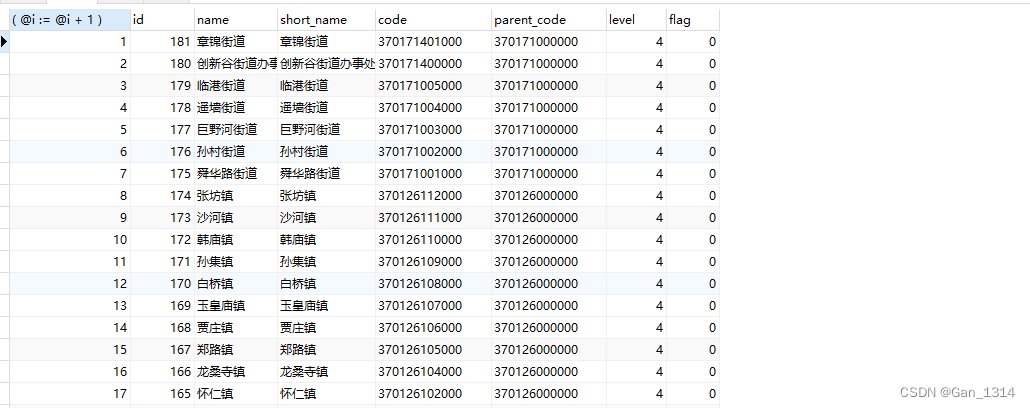Click the 'parent_code' column header
Image resolution: width=1030 pixels, height=408 pixels.
pos(549,20)
